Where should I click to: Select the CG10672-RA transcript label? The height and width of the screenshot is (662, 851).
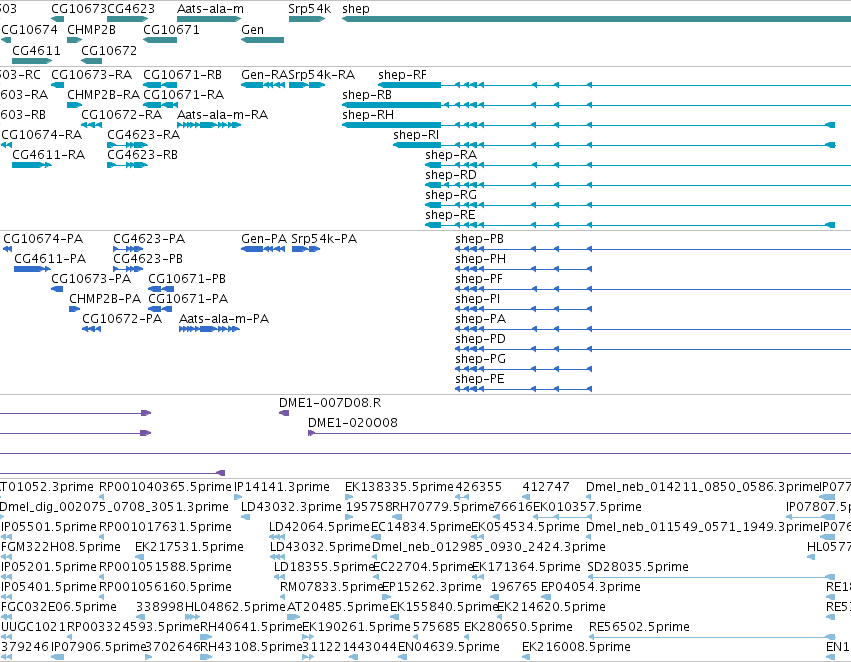pyautogui.click(x=122, y=115)
